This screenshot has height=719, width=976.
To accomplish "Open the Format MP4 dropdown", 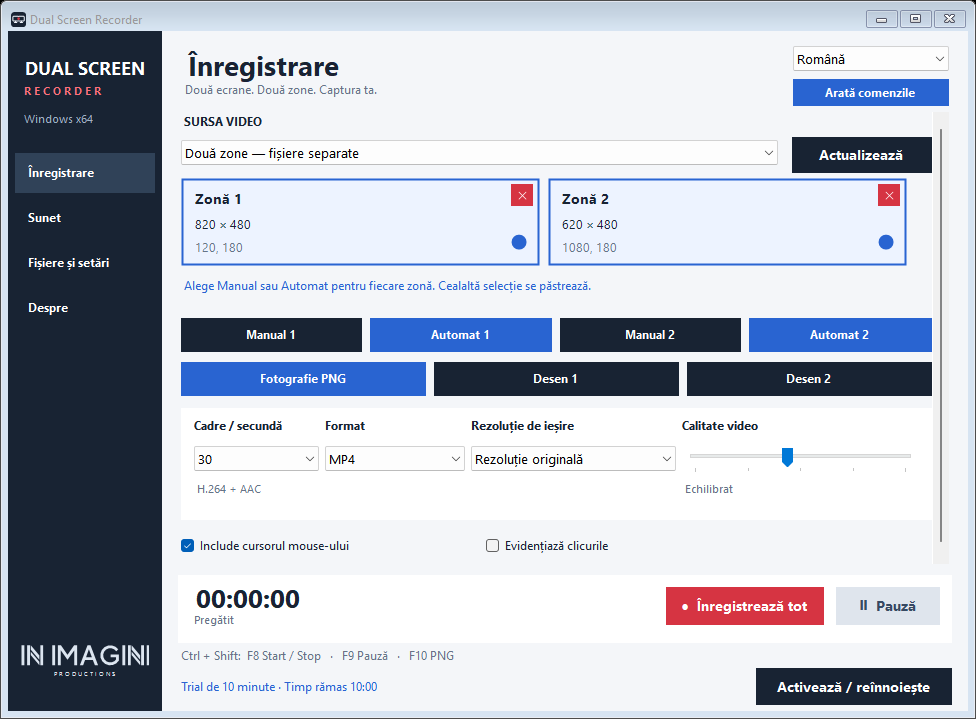I will [395, 459].
